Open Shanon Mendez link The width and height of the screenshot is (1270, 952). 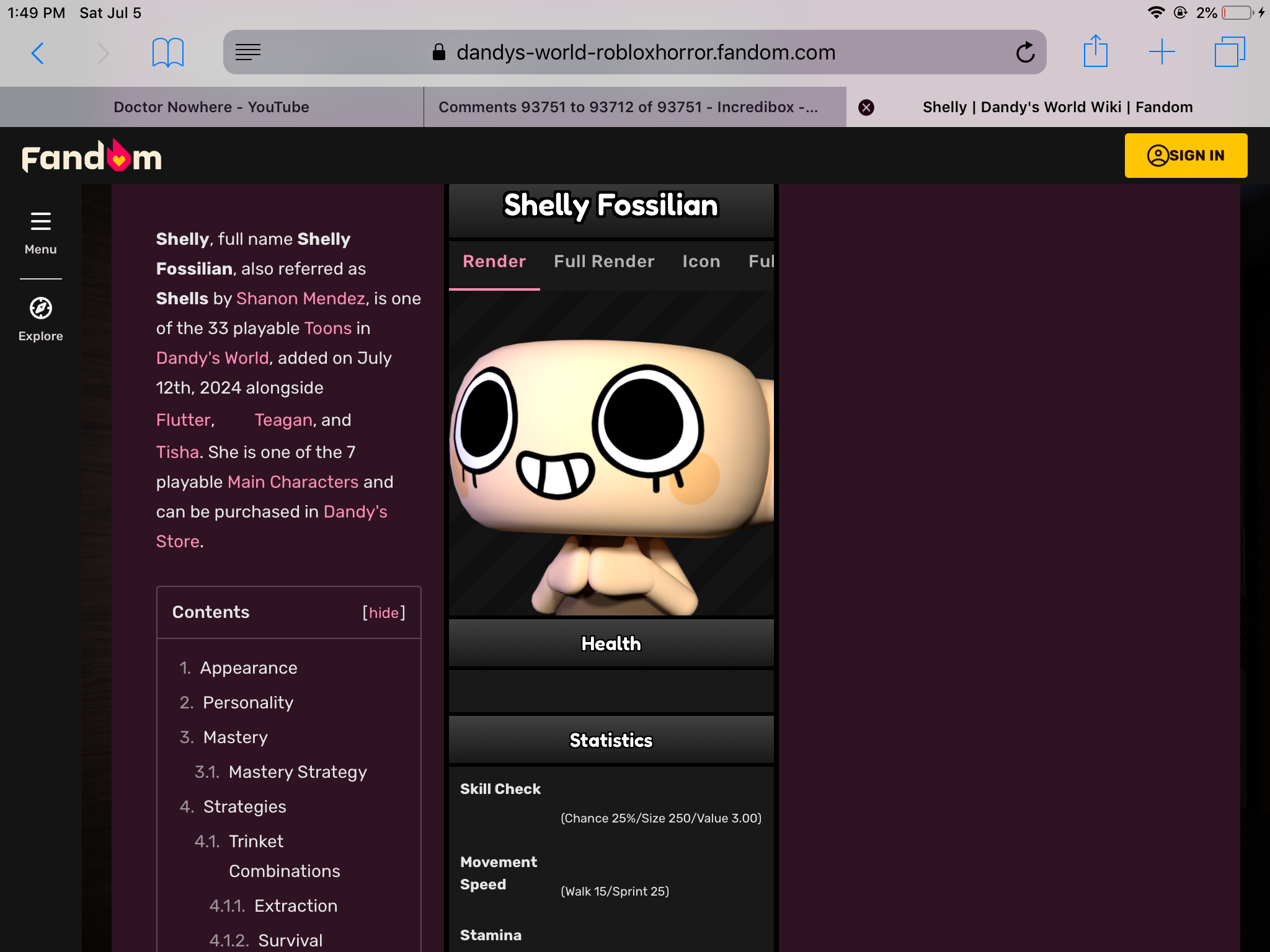pyautogui.click(x=301, y=299)
